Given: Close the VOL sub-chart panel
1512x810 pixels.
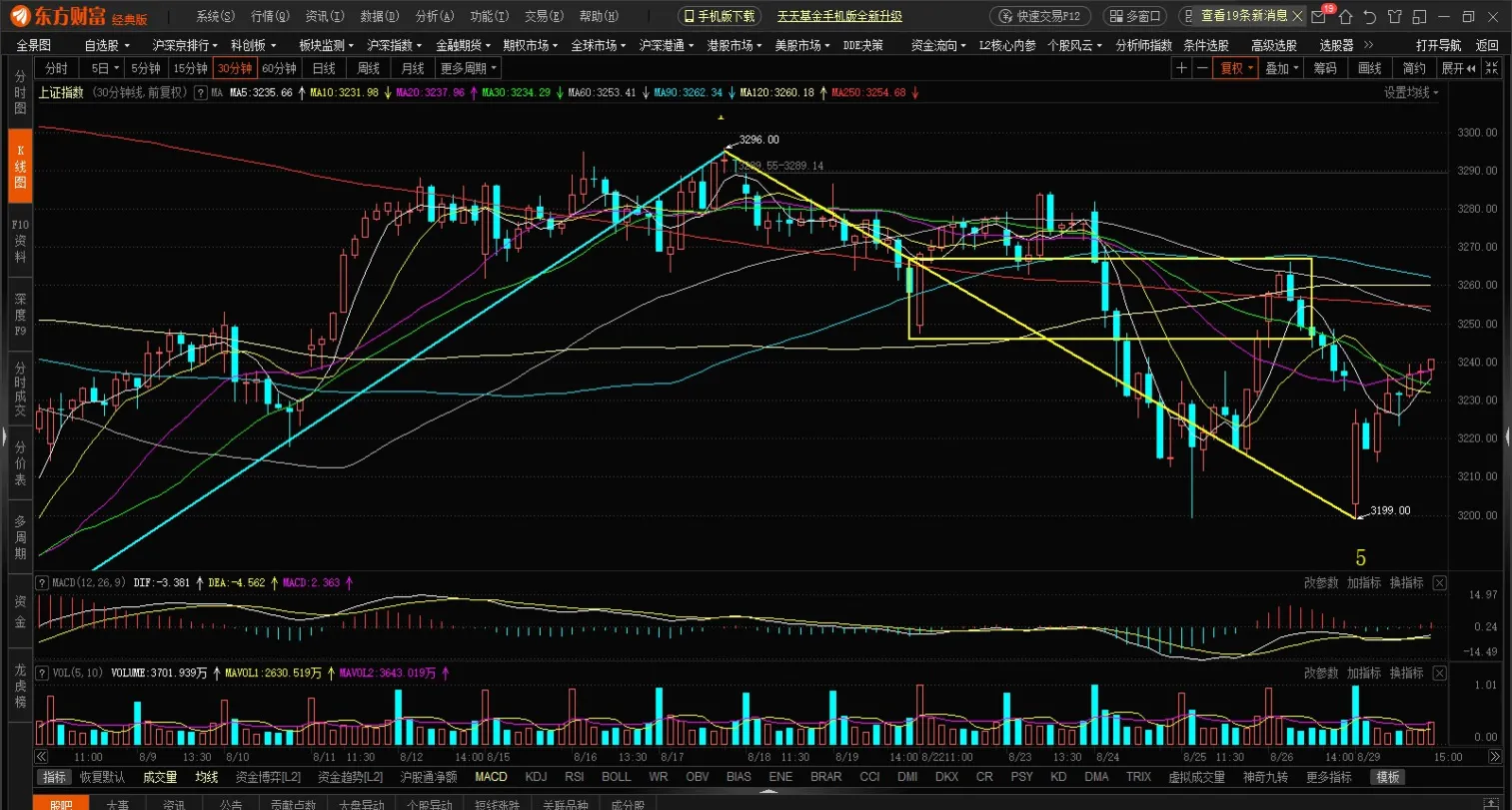Looking at the screenshot, I should click(1439, 673).
